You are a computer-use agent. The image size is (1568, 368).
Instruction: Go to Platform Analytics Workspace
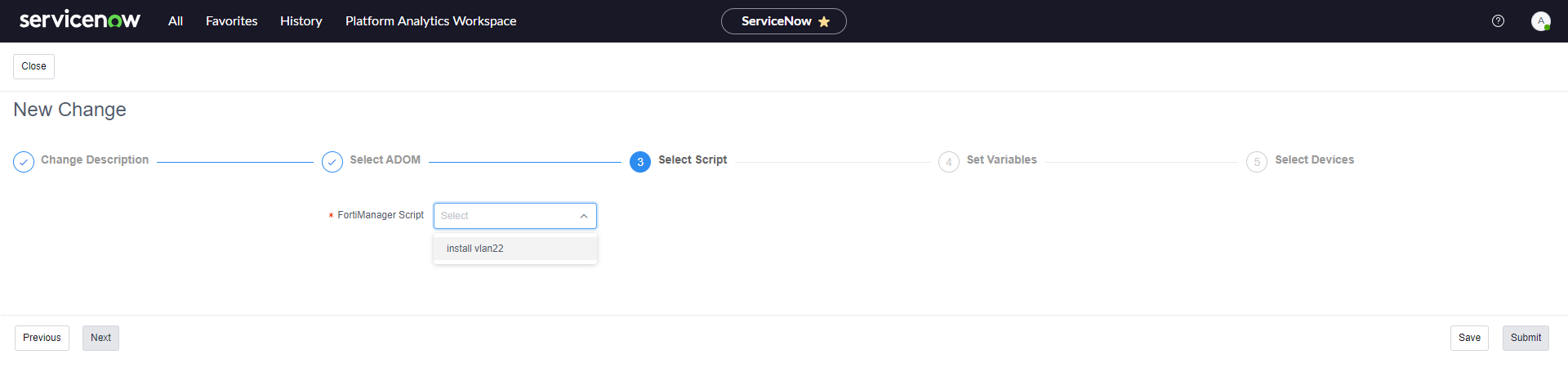(x=430, y=21)
